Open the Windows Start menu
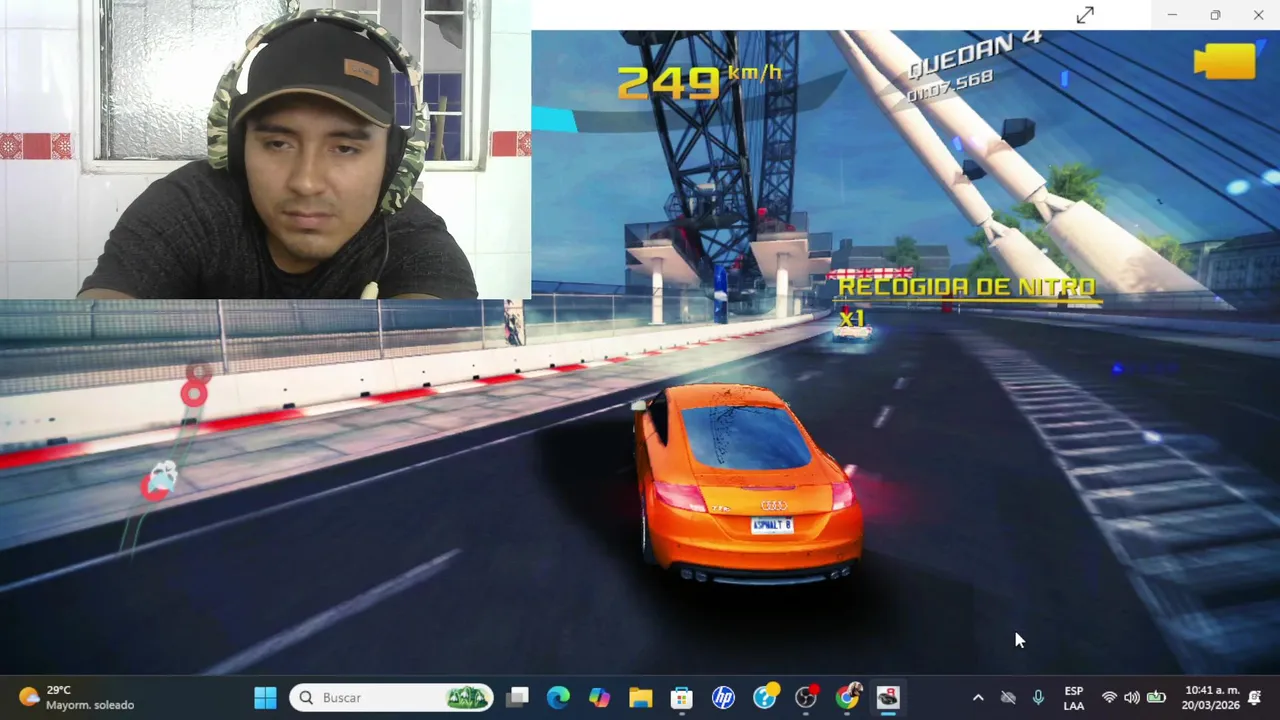Image resolution: width=1280 pixels, height=720 pixels. (265, 697)
